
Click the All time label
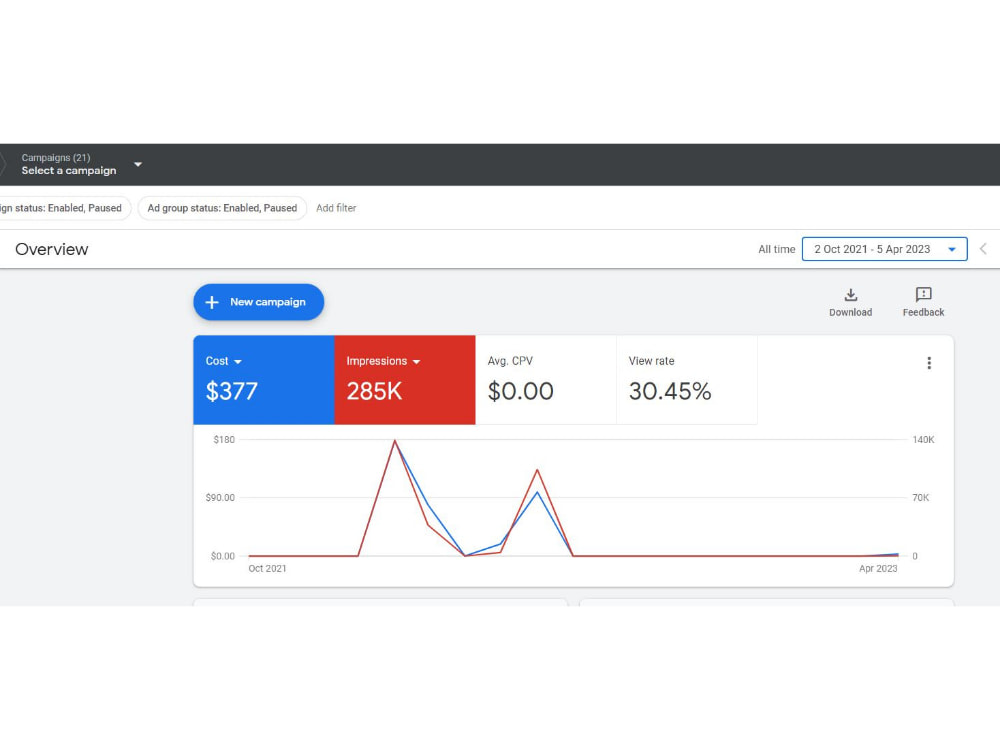click(x=776, y=249)
